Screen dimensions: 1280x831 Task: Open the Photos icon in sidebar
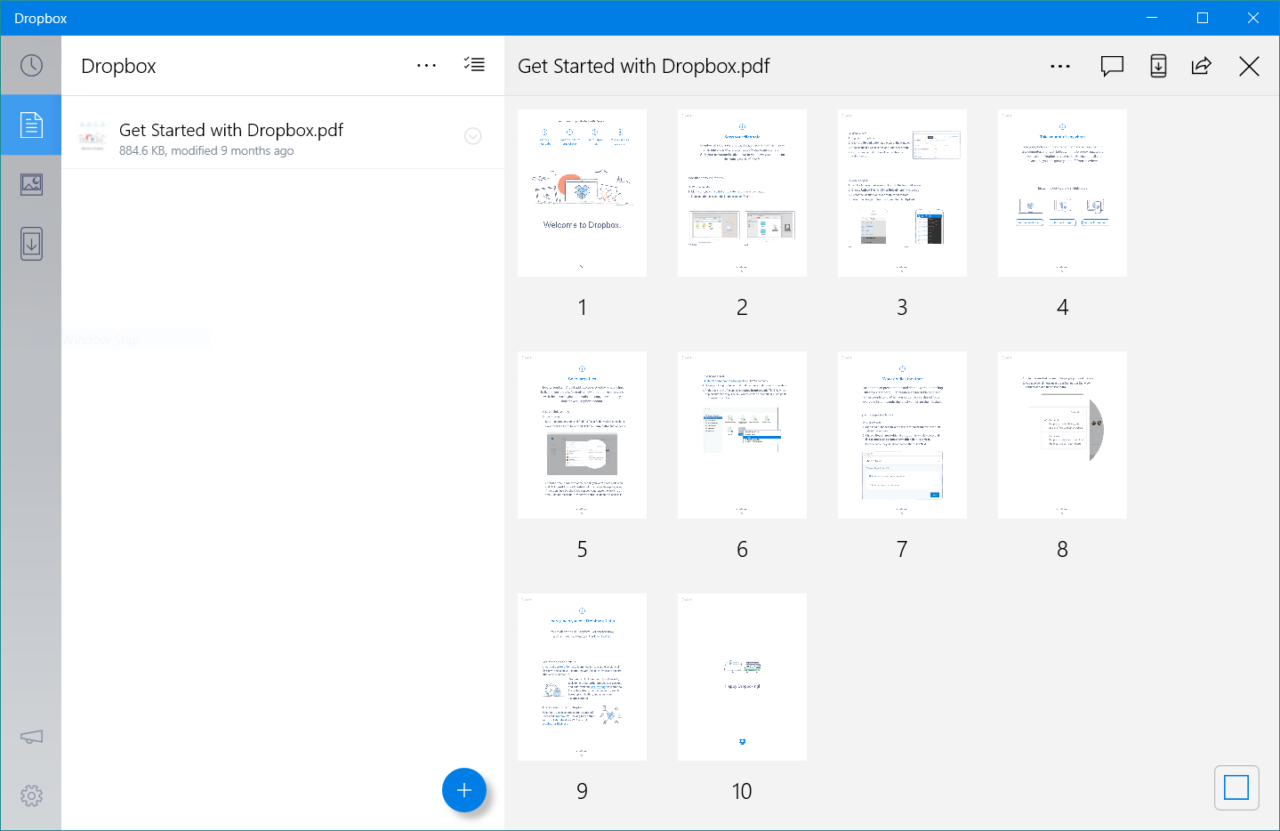[x=31, y=184]
